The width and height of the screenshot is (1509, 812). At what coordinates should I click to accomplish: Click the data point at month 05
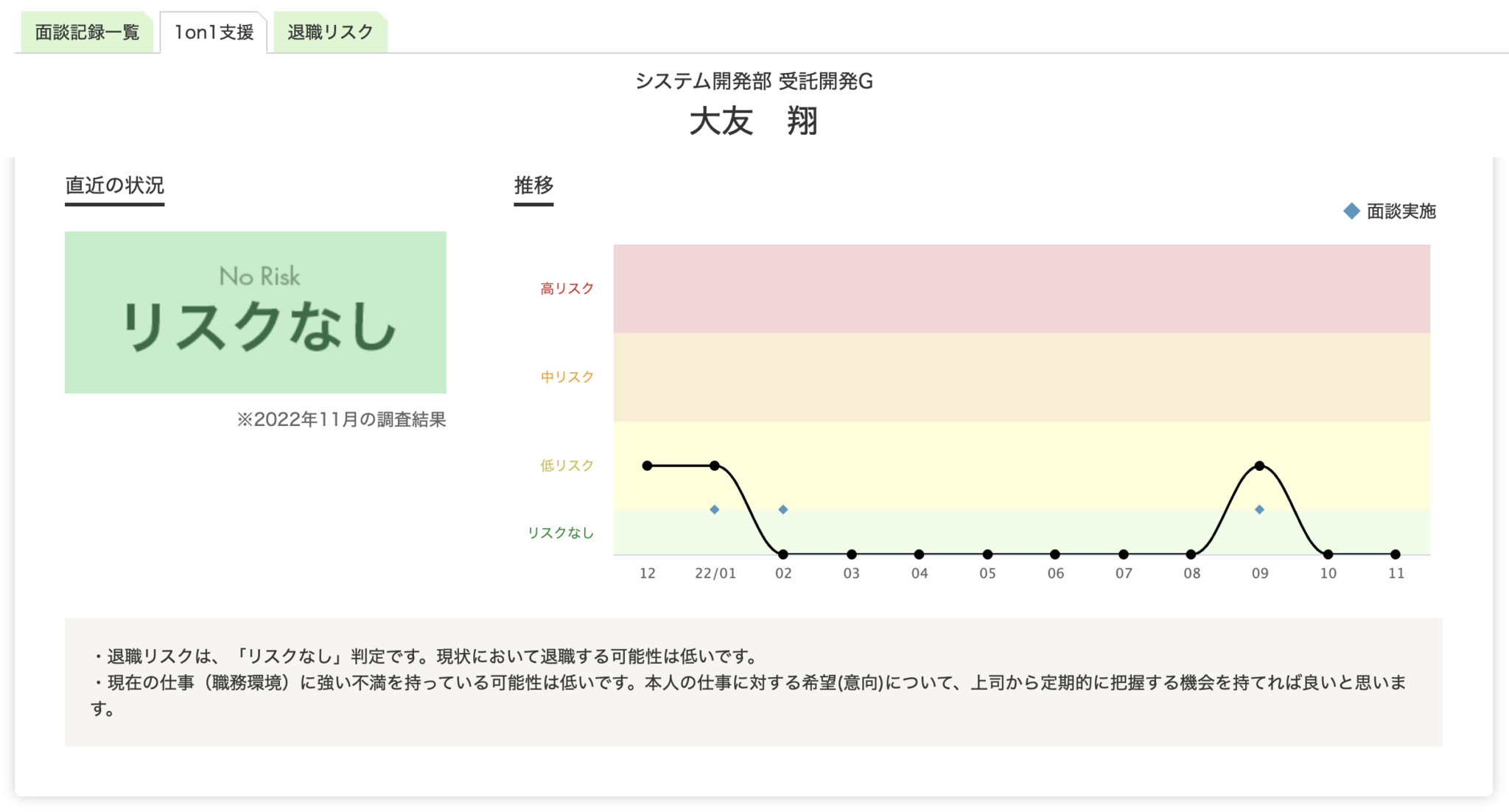click(986, 553)
